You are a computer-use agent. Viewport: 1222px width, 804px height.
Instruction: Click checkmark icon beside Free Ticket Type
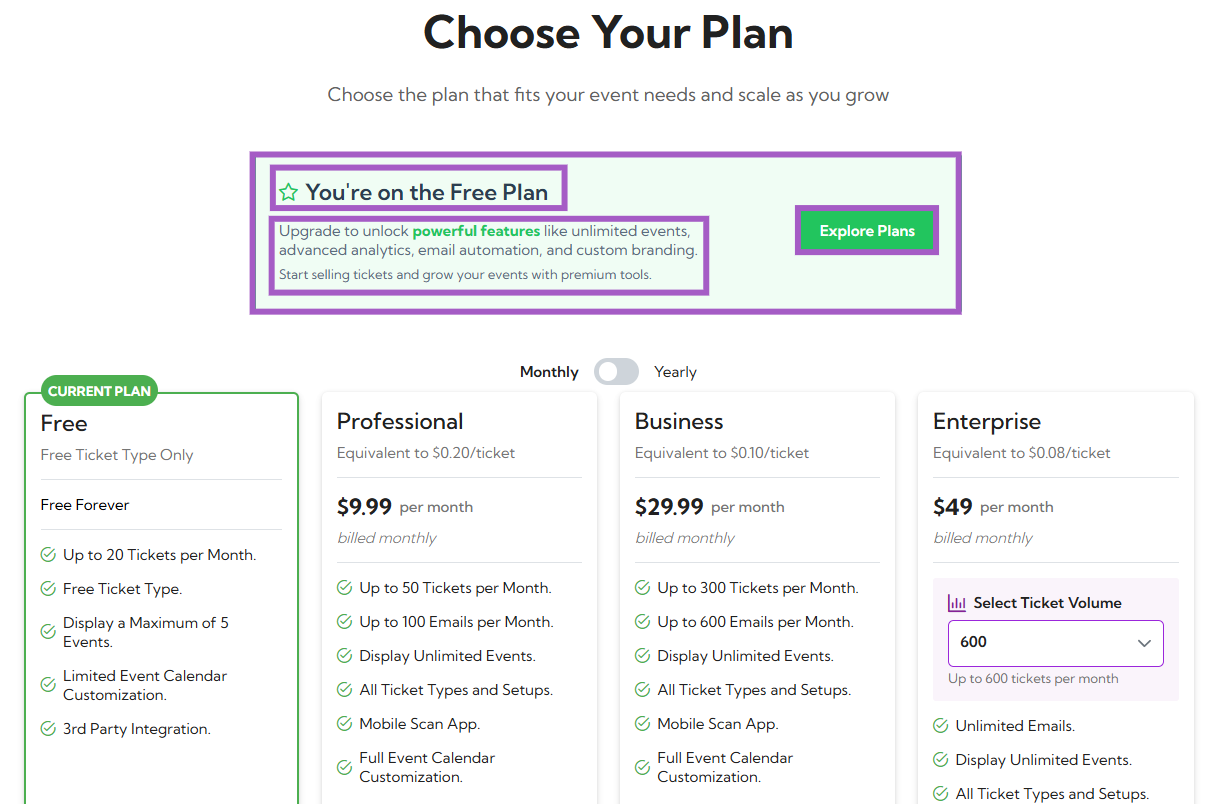point(48,589)
